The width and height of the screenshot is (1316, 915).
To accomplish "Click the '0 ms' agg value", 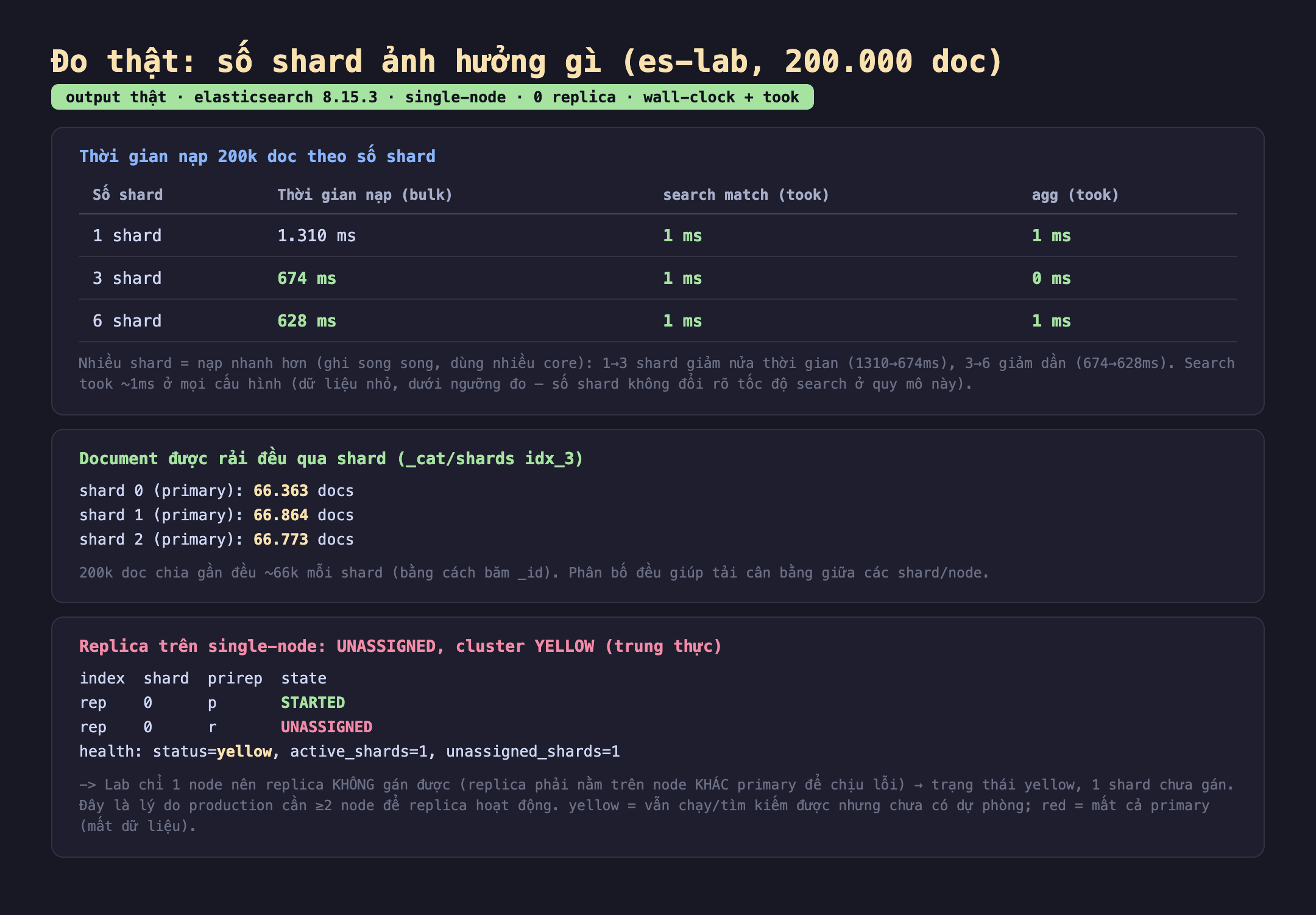I will point(1051,278).
